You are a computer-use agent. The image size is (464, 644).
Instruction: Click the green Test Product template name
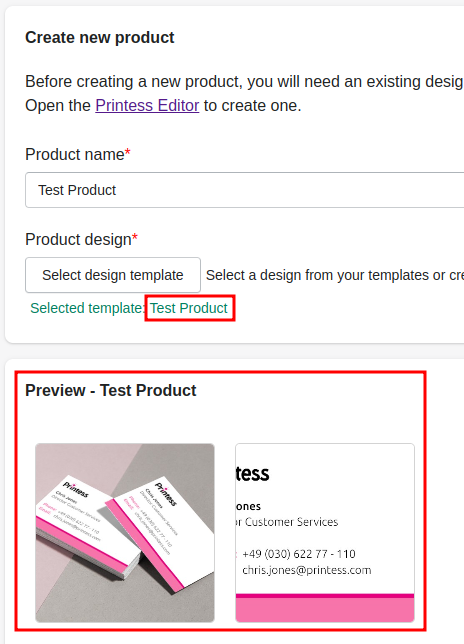click(189, 308)
